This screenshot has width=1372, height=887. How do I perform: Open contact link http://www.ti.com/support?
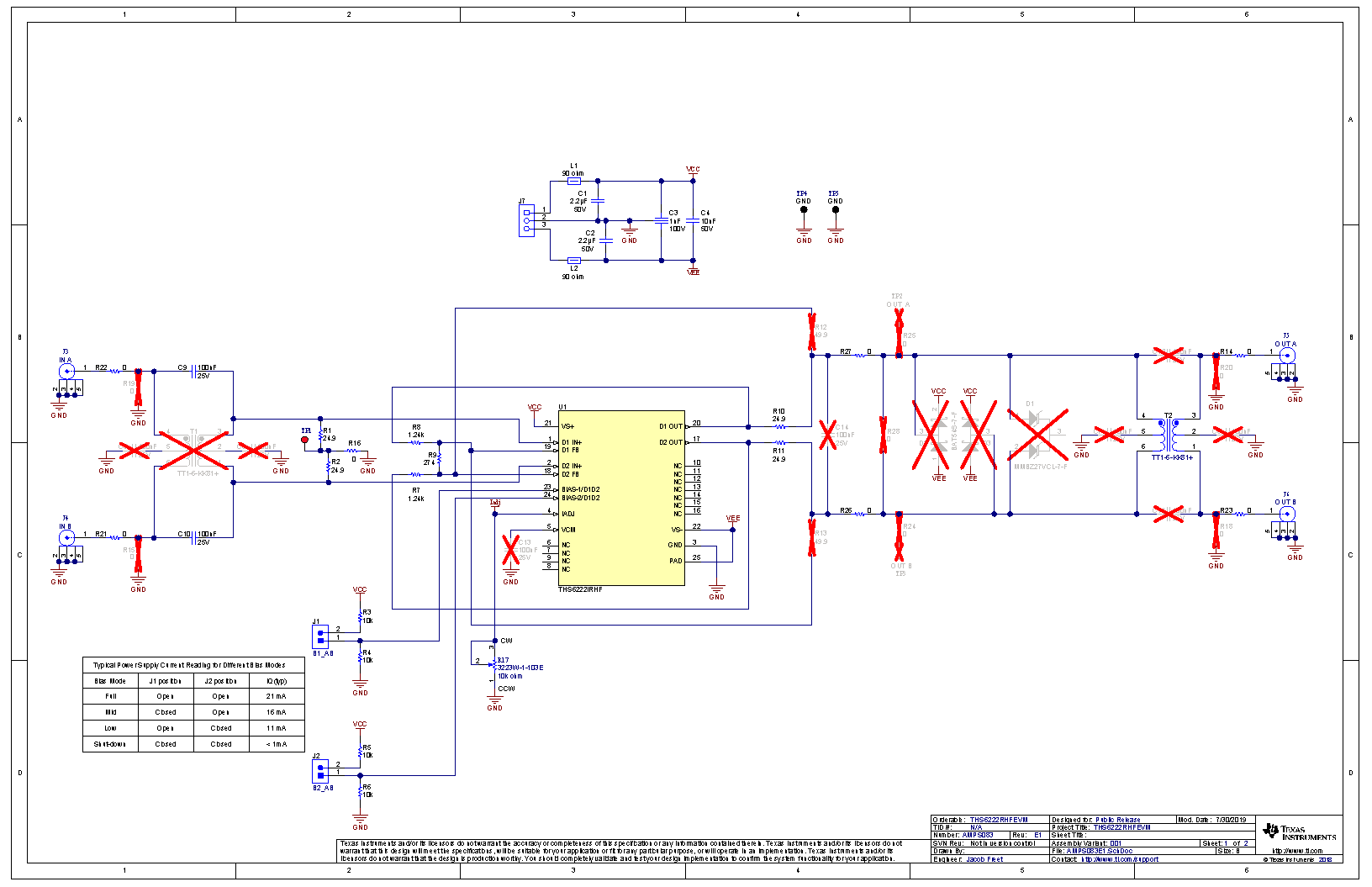(x=1119, y=858)
